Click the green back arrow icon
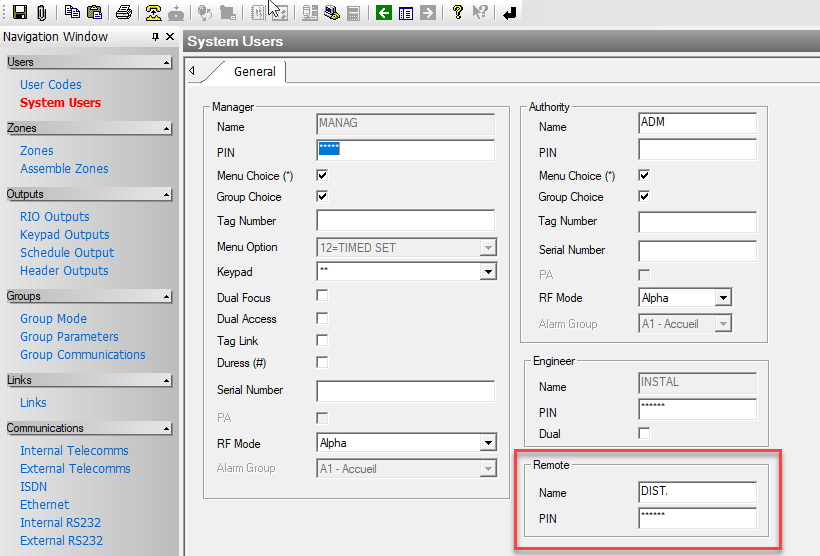Screen dimensions: 820x556 coord(383,13)
